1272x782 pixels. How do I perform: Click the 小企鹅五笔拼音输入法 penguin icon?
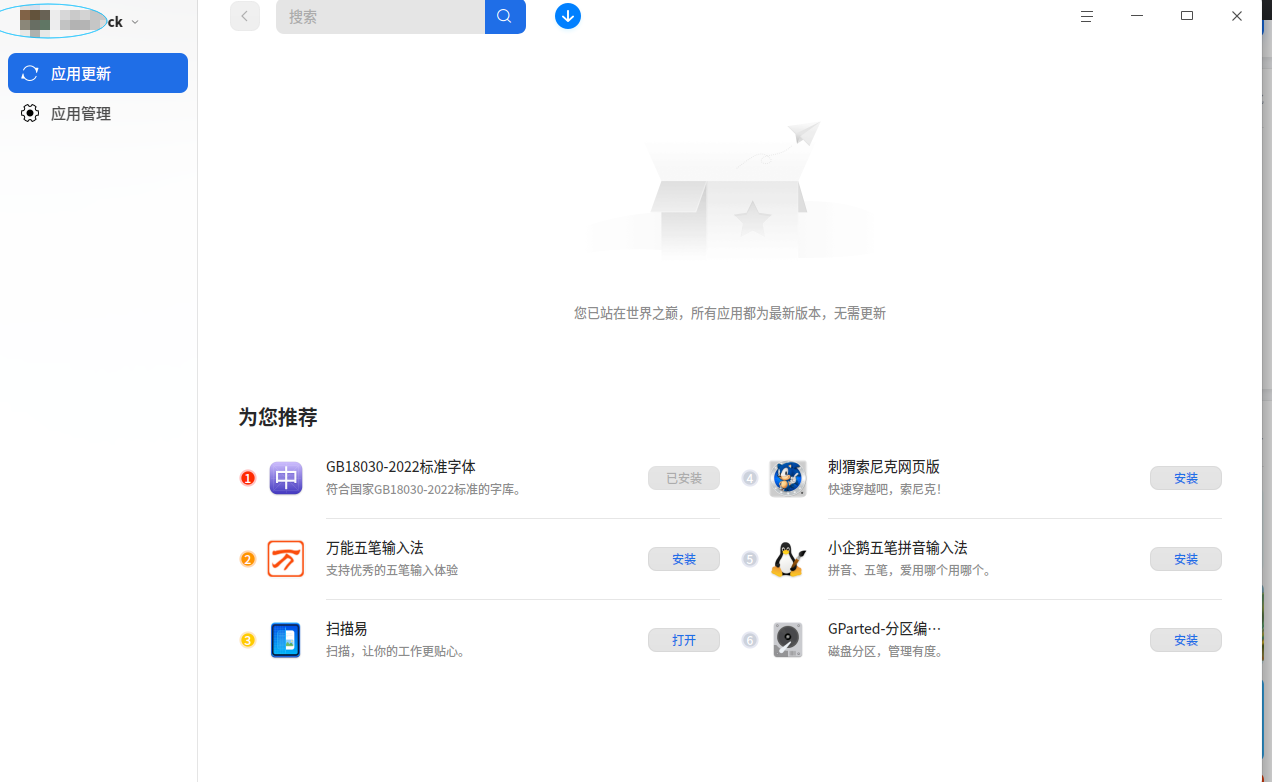[x=788, y=559]
